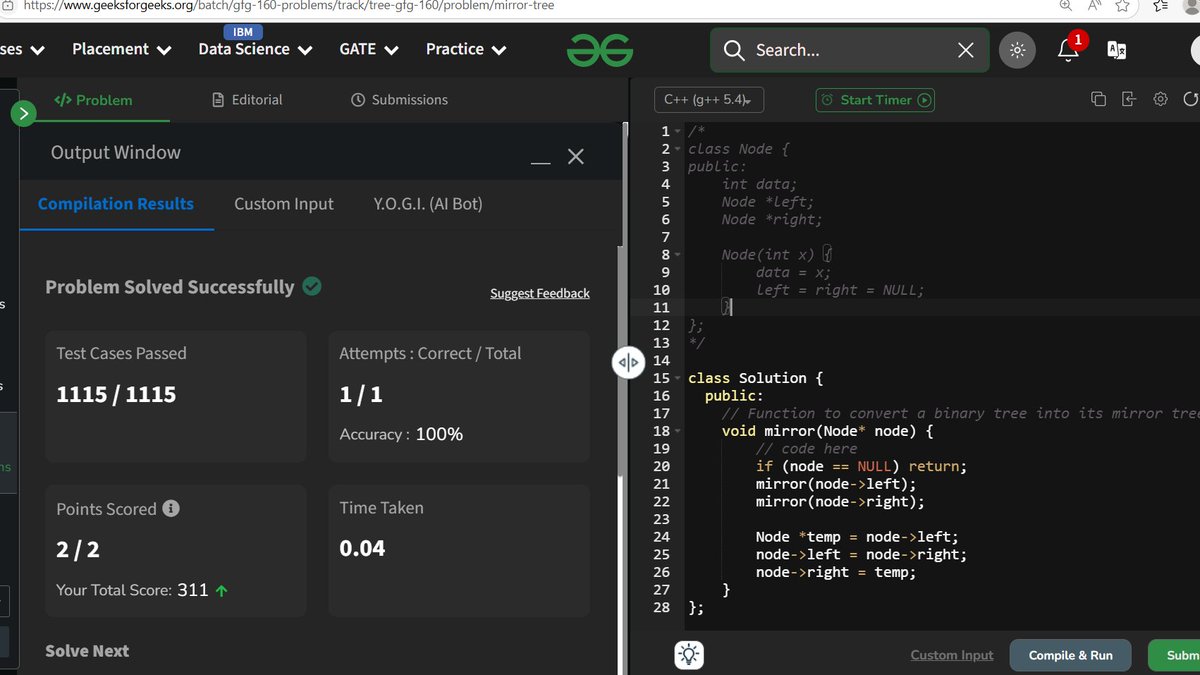Click the search magnifier icon

(734, 50)
